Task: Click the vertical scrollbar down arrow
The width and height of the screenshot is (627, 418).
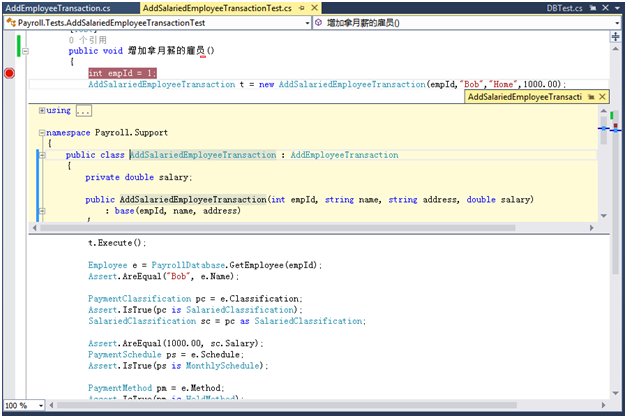Action: tap(616, 393)
